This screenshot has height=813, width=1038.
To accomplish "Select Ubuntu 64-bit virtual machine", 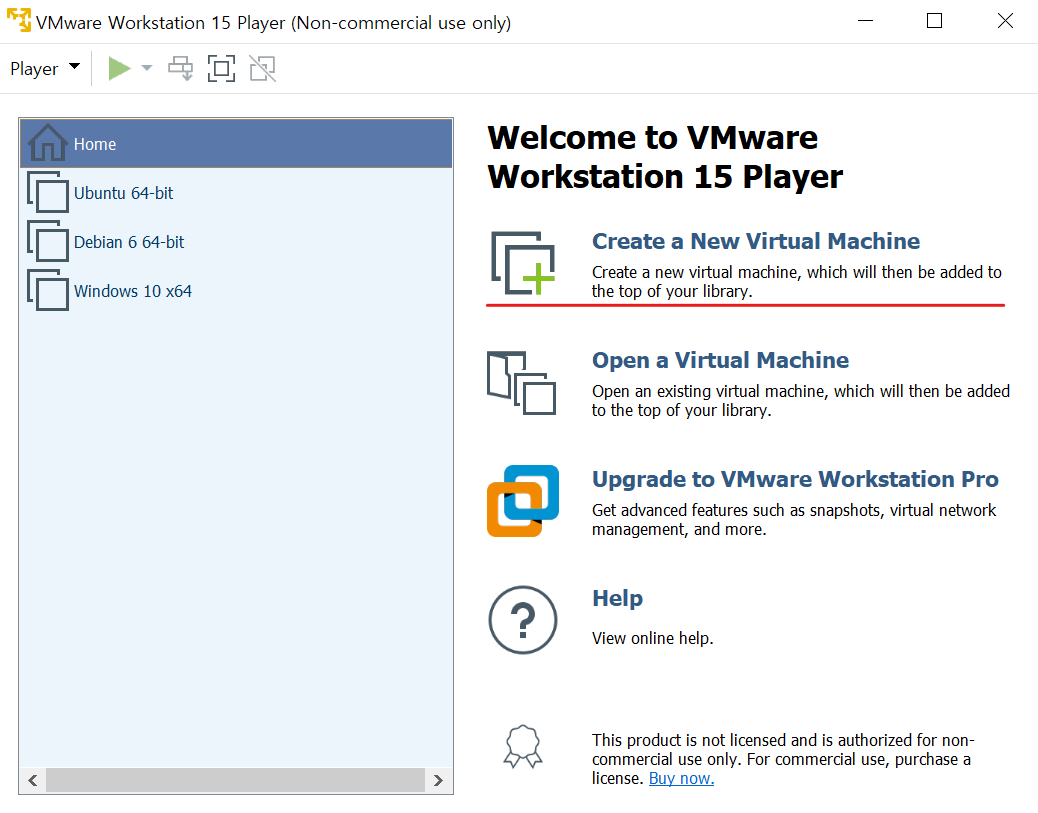I will (x=236, y=193).
